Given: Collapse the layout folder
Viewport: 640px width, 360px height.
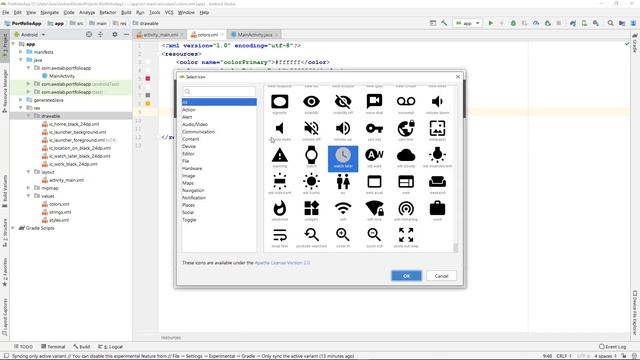Looking at the screenshot, I should (x=28, y=172).
